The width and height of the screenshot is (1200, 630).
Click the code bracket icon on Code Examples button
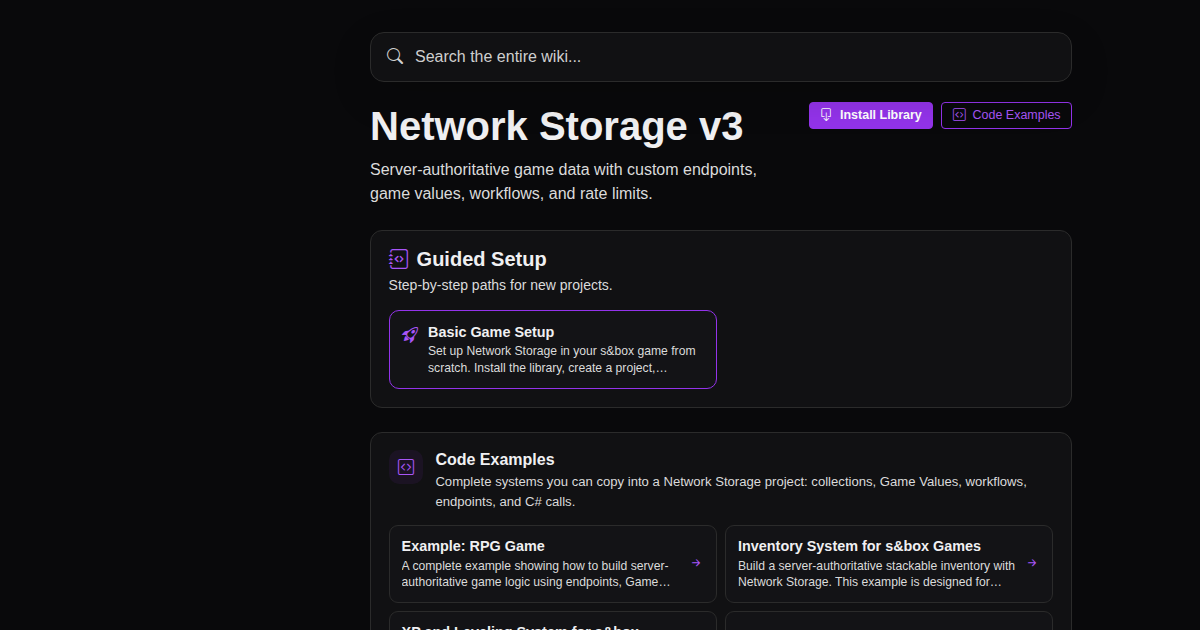click(x=959, y=115)
